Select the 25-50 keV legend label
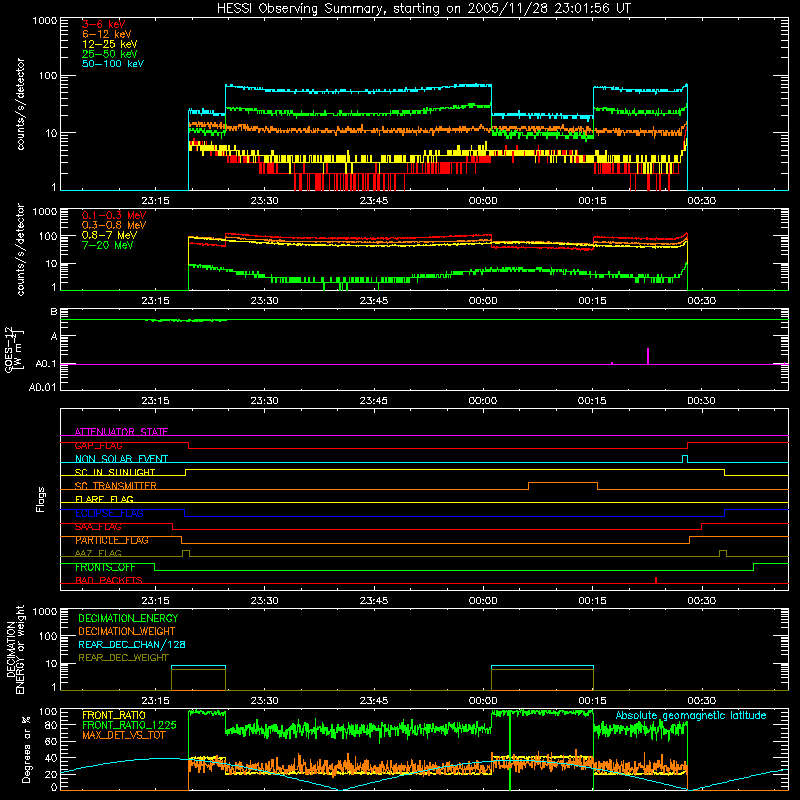 coord(110,54)
